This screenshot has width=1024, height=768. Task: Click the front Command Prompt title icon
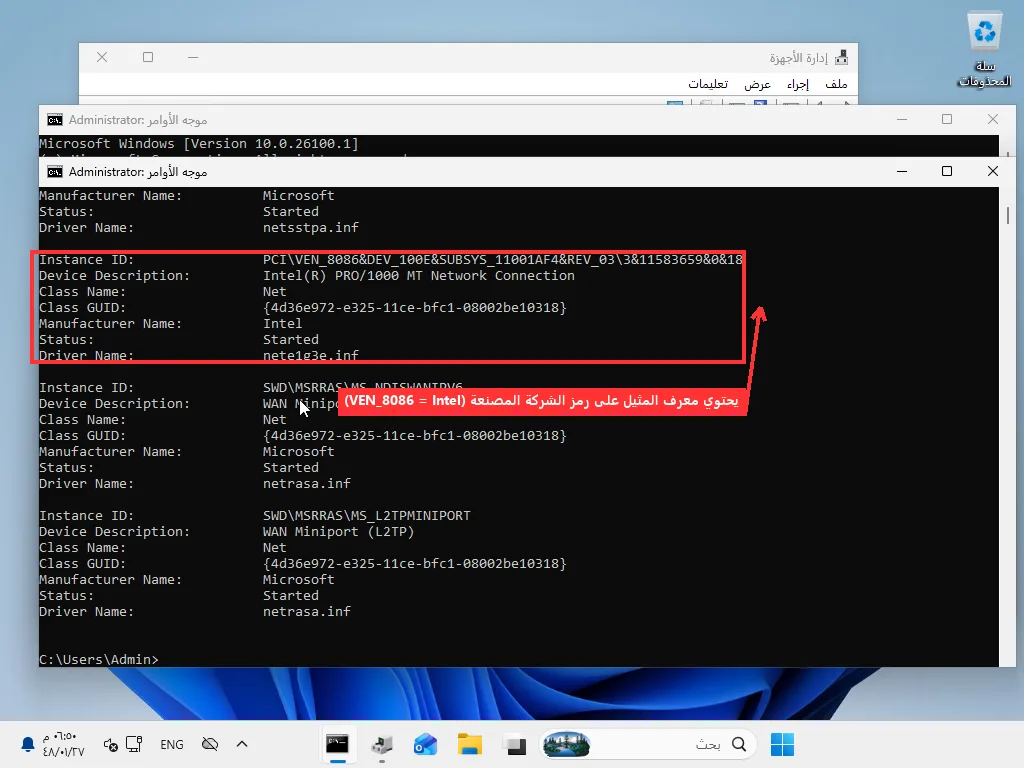[55, 172]
